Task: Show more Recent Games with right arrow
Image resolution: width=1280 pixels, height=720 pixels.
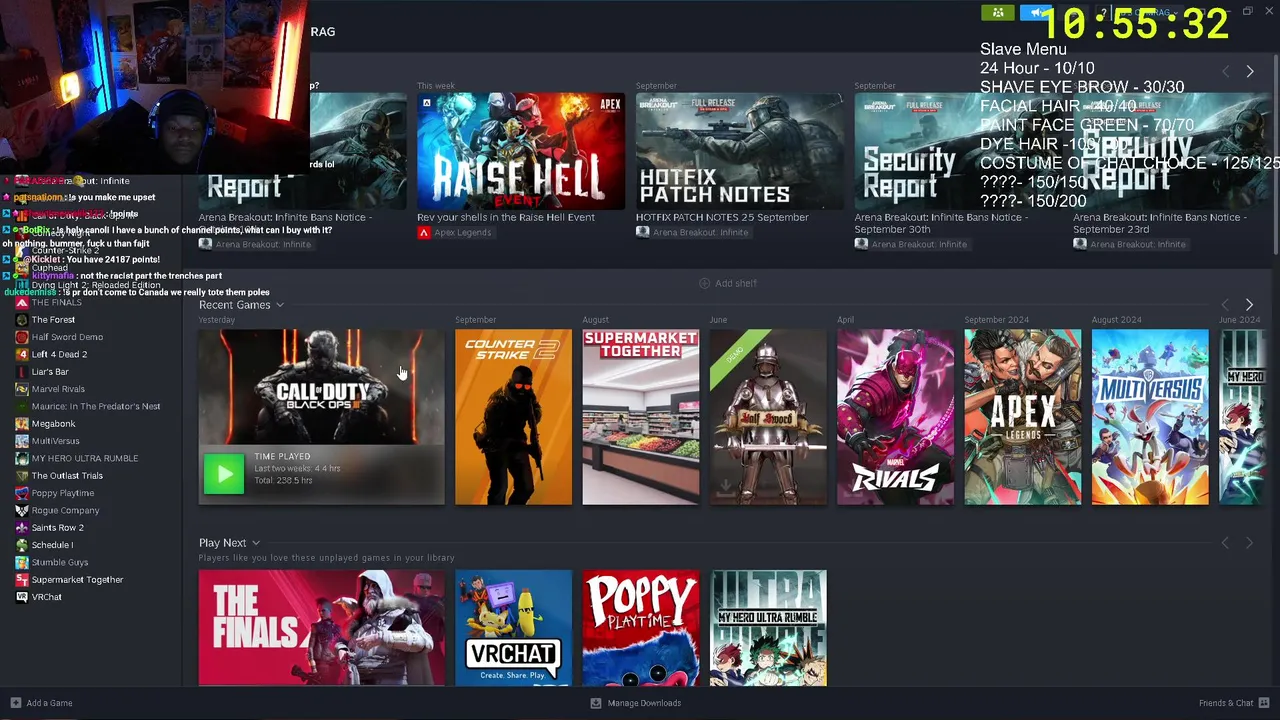Action: [x=1249, y=304]
